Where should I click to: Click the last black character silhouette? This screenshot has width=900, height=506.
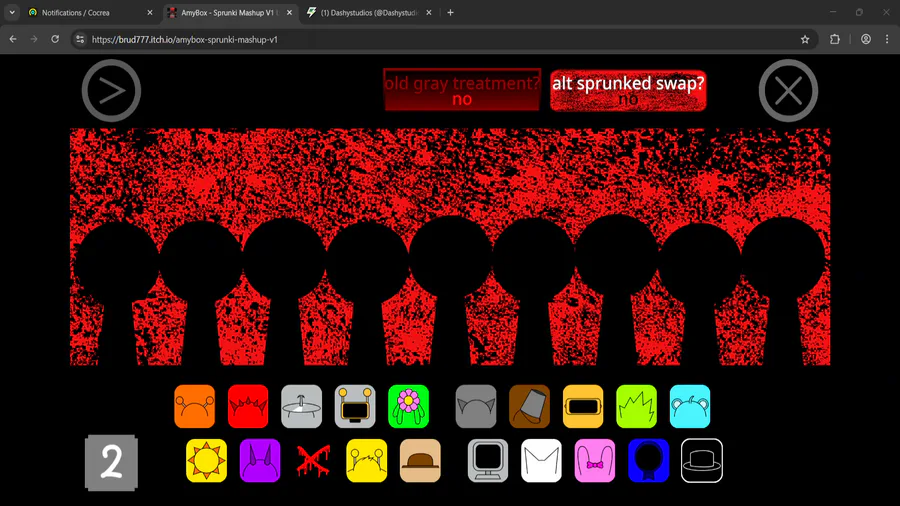pos(784,290)
